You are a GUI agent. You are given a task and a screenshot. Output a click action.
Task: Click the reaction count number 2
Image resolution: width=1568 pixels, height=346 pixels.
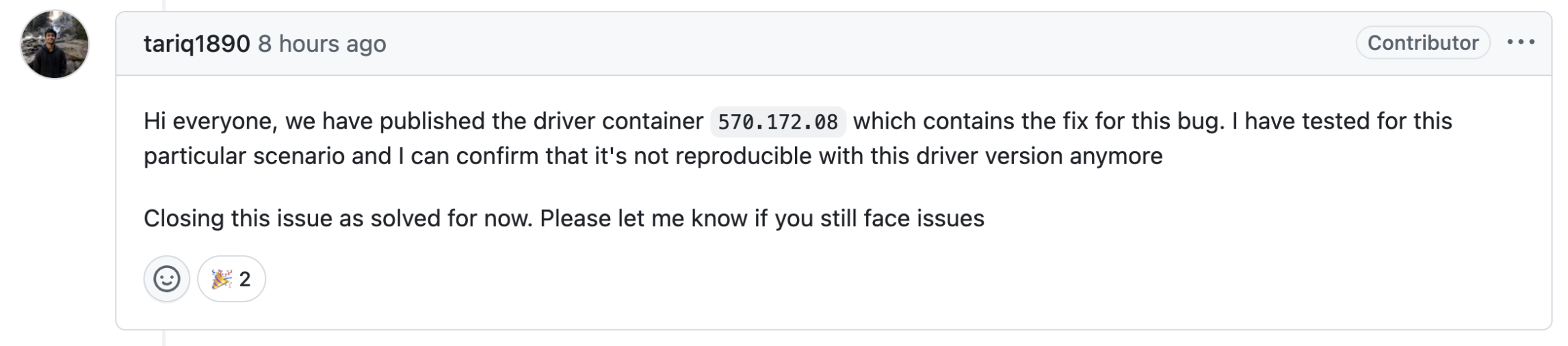(245, 279)
